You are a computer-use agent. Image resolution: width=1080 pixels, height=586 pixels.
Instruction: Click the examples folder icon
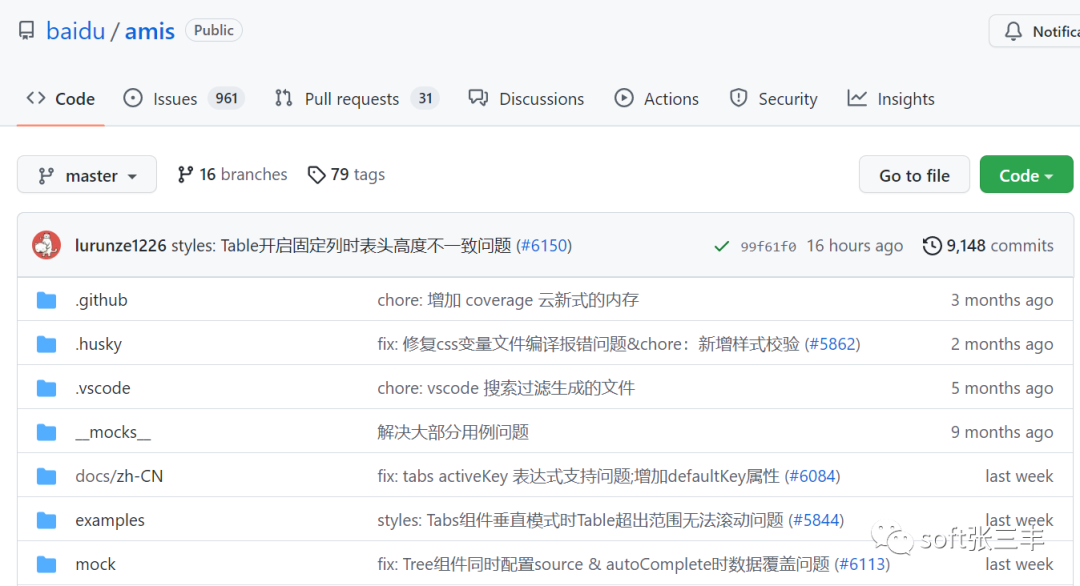[x=46, y=520]
